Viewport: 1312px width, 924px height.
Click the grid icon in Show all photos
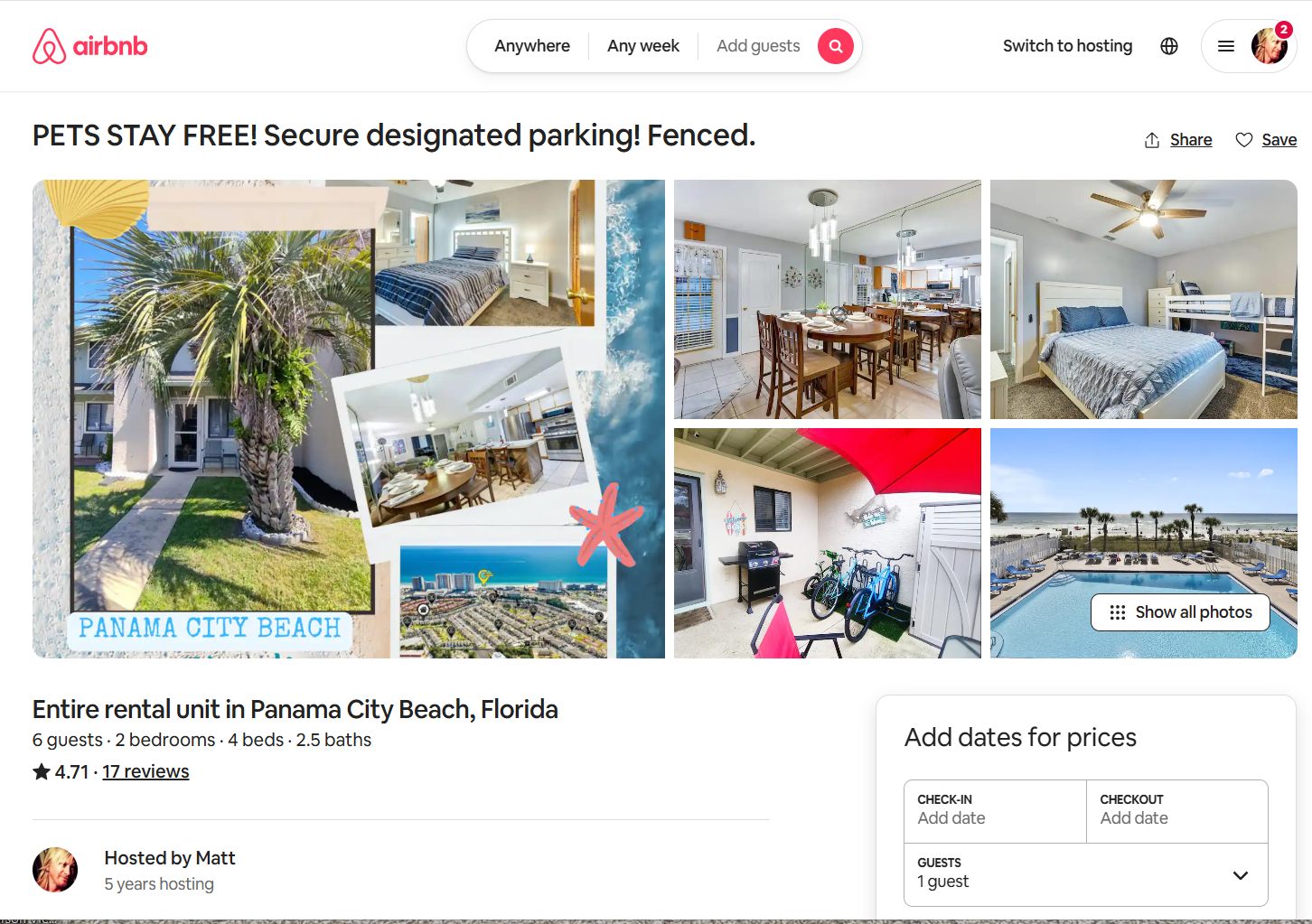coord(1118,612)
